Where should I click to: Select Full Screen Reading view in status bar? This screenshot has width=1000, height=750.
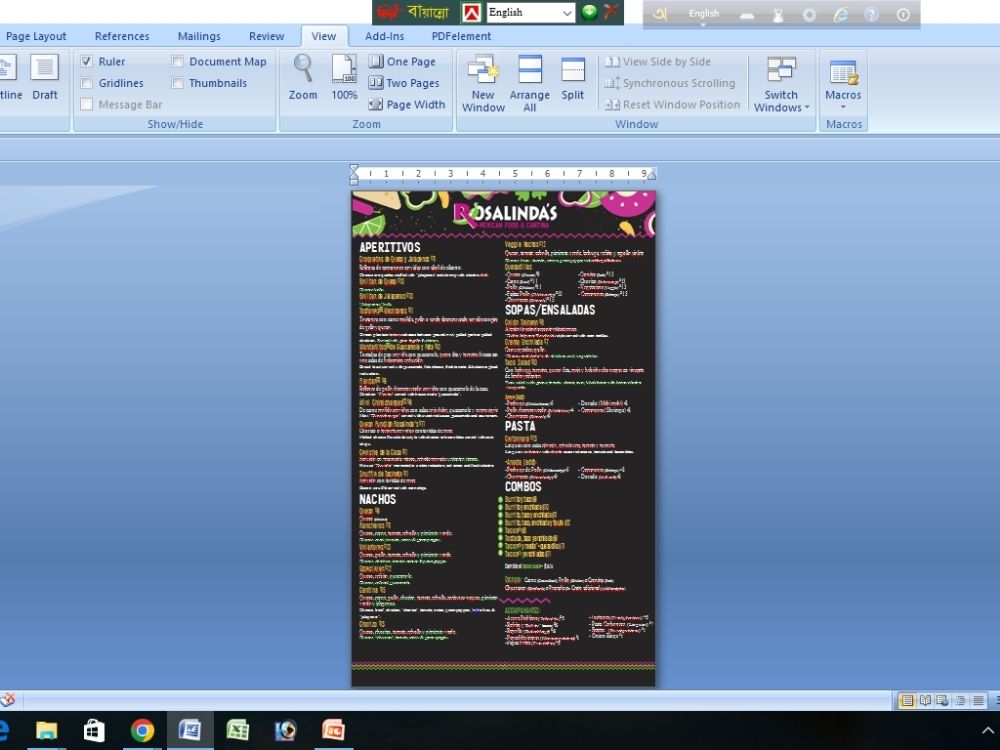coord(925,701)
